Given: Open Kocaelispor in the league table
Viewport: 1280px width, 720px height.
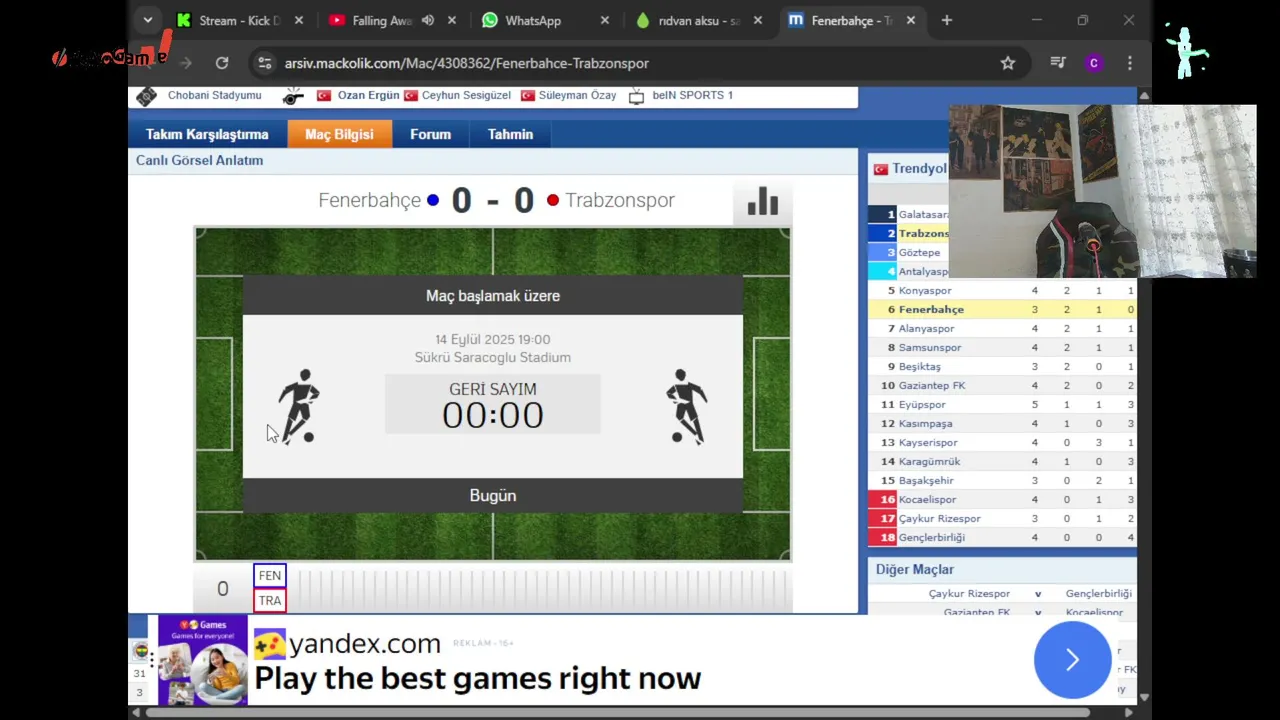Looking at the screenshot, I should tap(927, 499).
